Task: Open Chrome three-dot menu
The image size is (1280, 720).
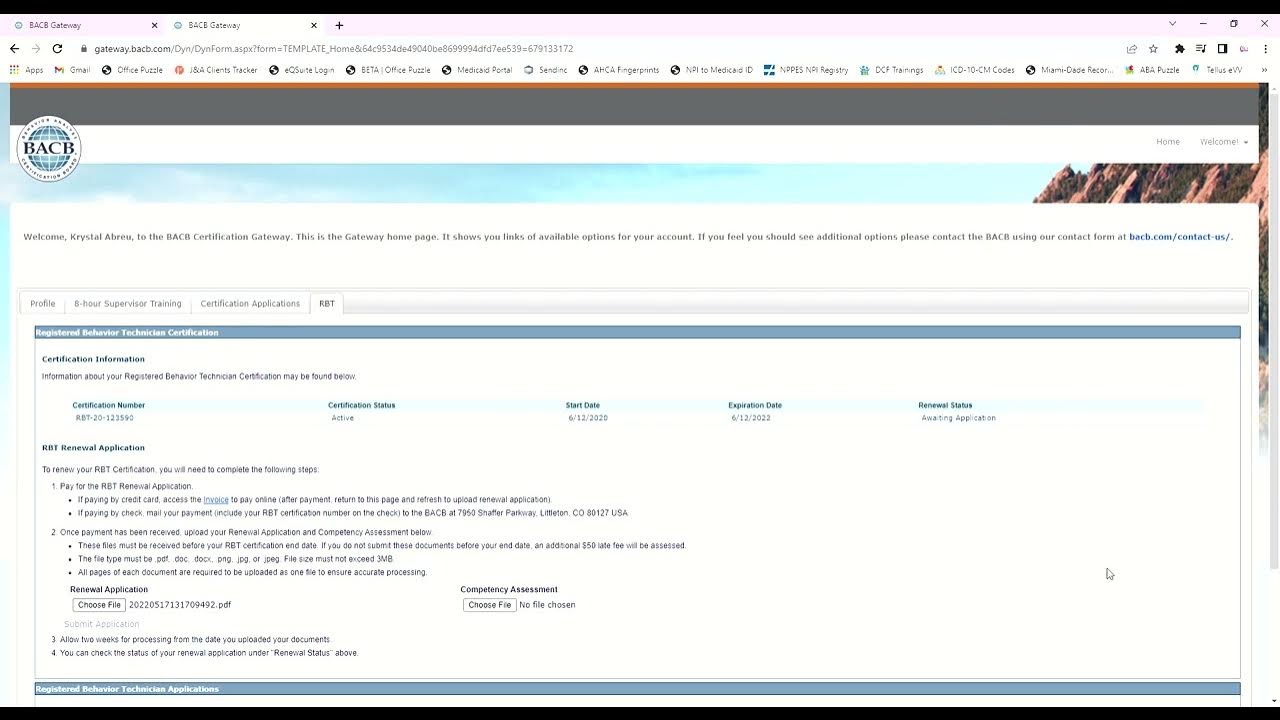Action: 1265,48
